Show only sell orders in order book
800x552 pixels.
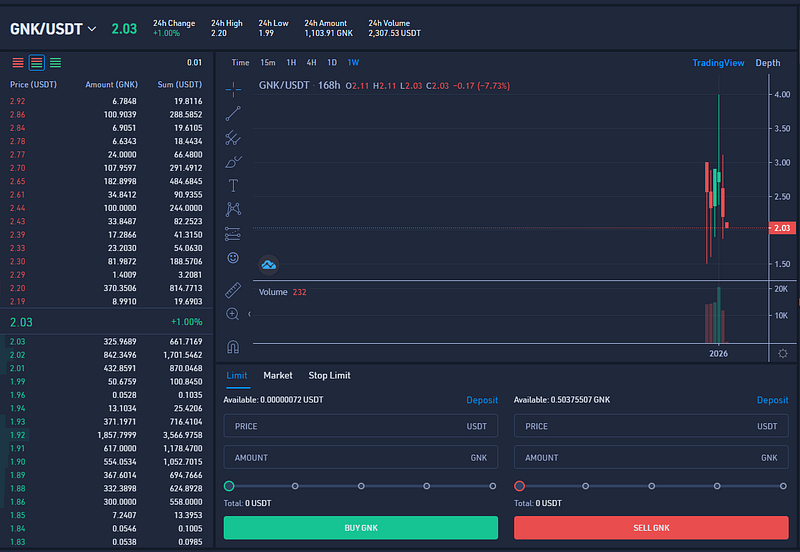tap(18, 63)
